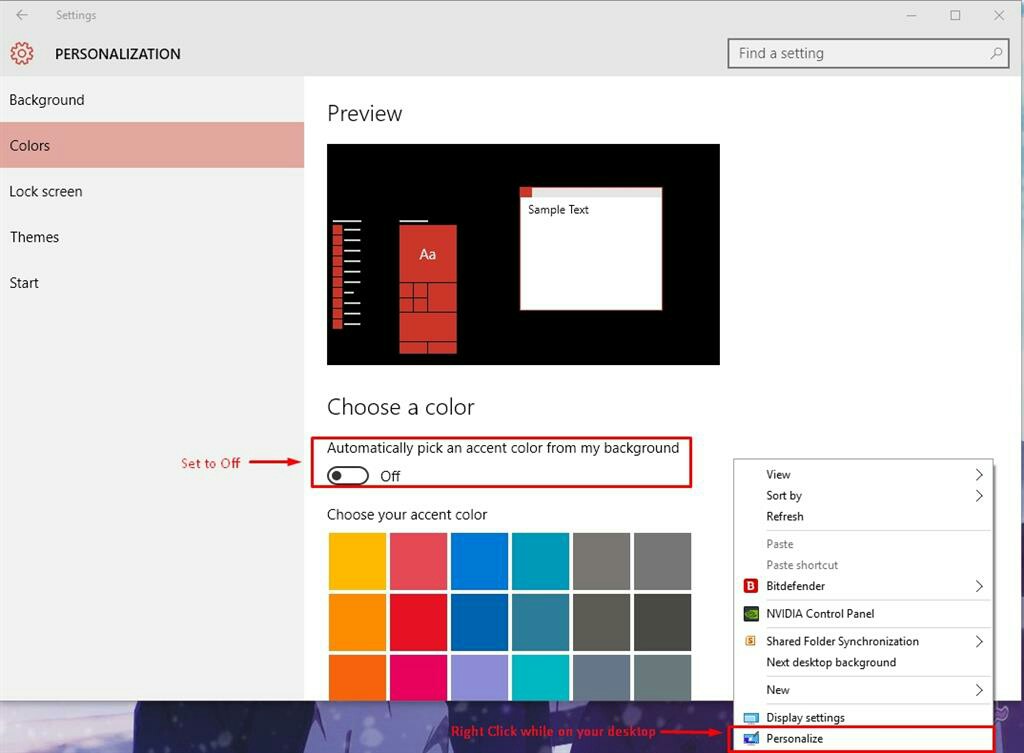Expand the New submenu
Viewport: 1024px width, 753px height.
pyautogui.click(x=778, y=689)
